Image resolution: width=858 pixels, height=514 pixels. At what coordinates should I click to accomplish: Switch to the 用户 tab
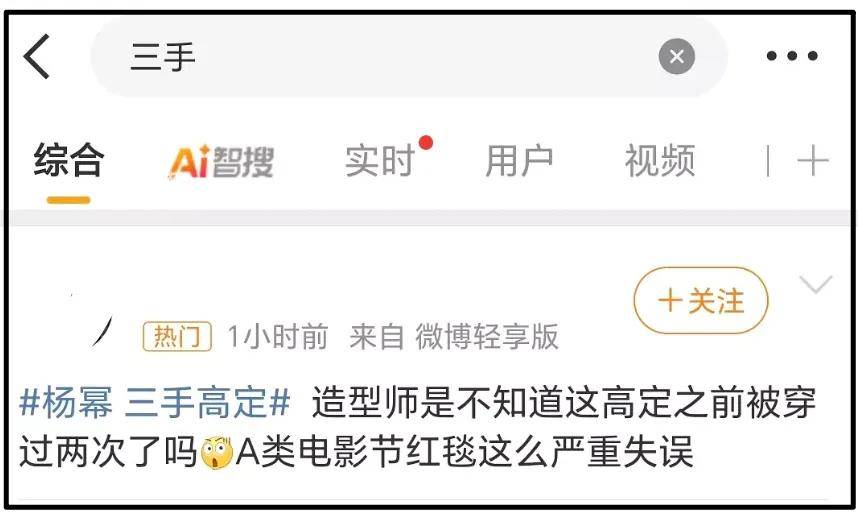tap(519, 161)
